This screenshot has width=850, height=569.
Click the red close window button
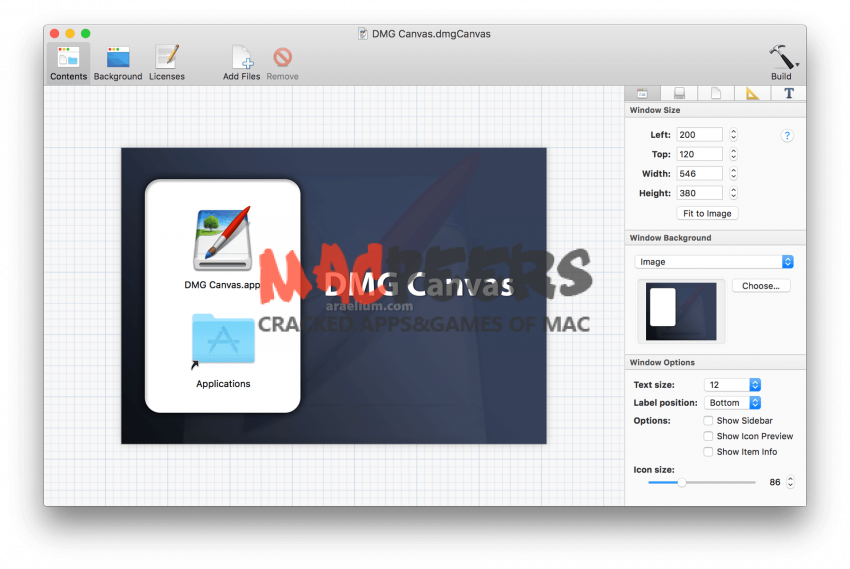tap(54, 34)
